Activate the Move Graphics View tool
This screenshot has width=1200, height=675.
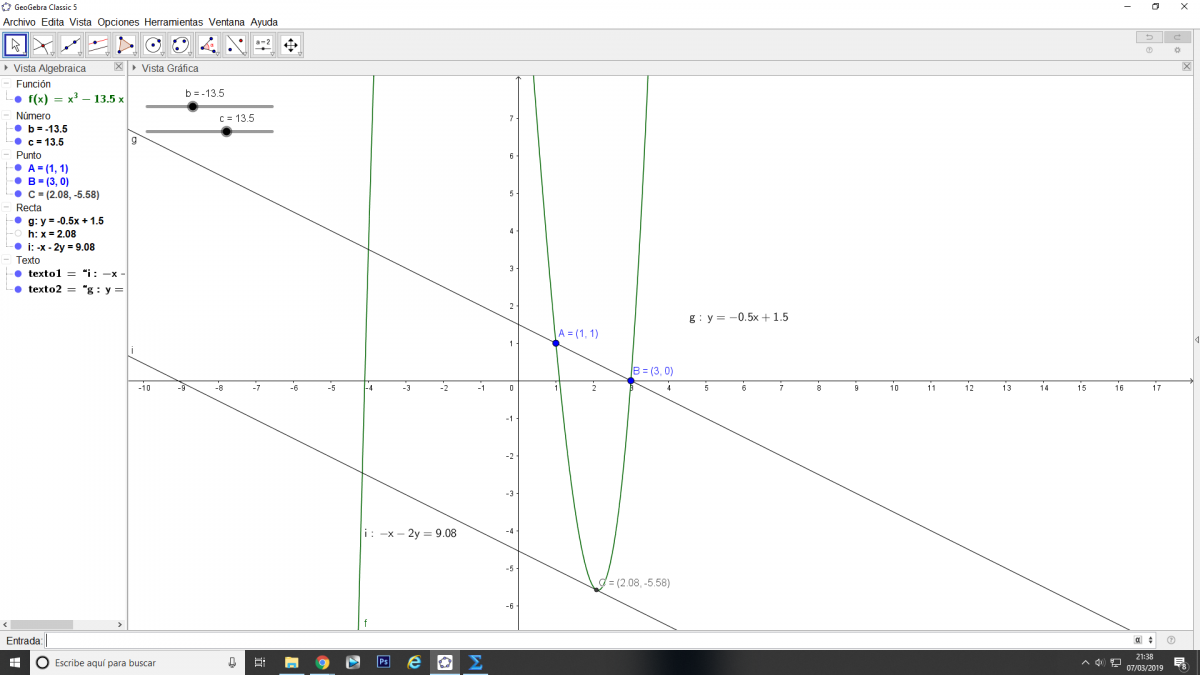(x=291, y=45)
